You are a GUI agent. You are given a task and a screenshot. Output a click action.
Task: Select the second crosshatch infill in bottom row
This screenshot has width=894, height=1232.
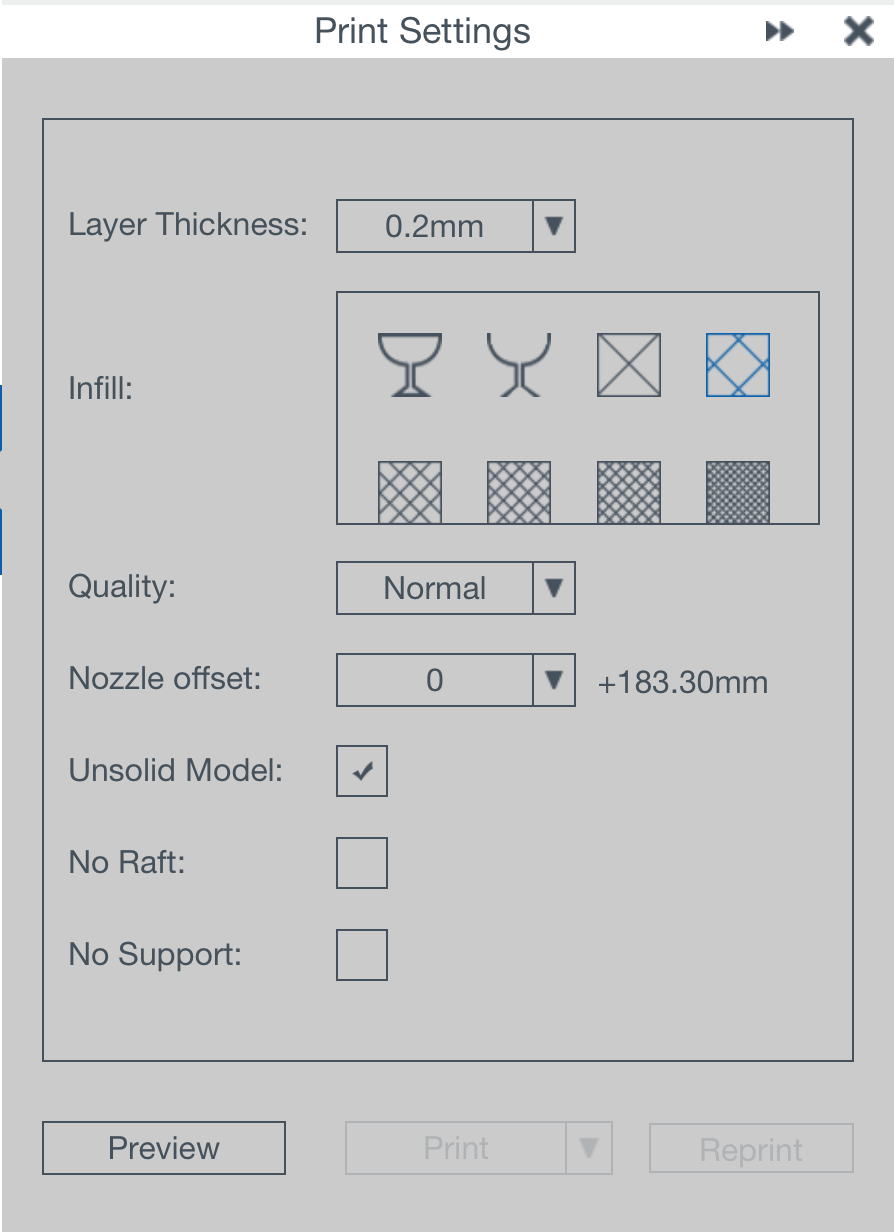[x=519, y=492]
